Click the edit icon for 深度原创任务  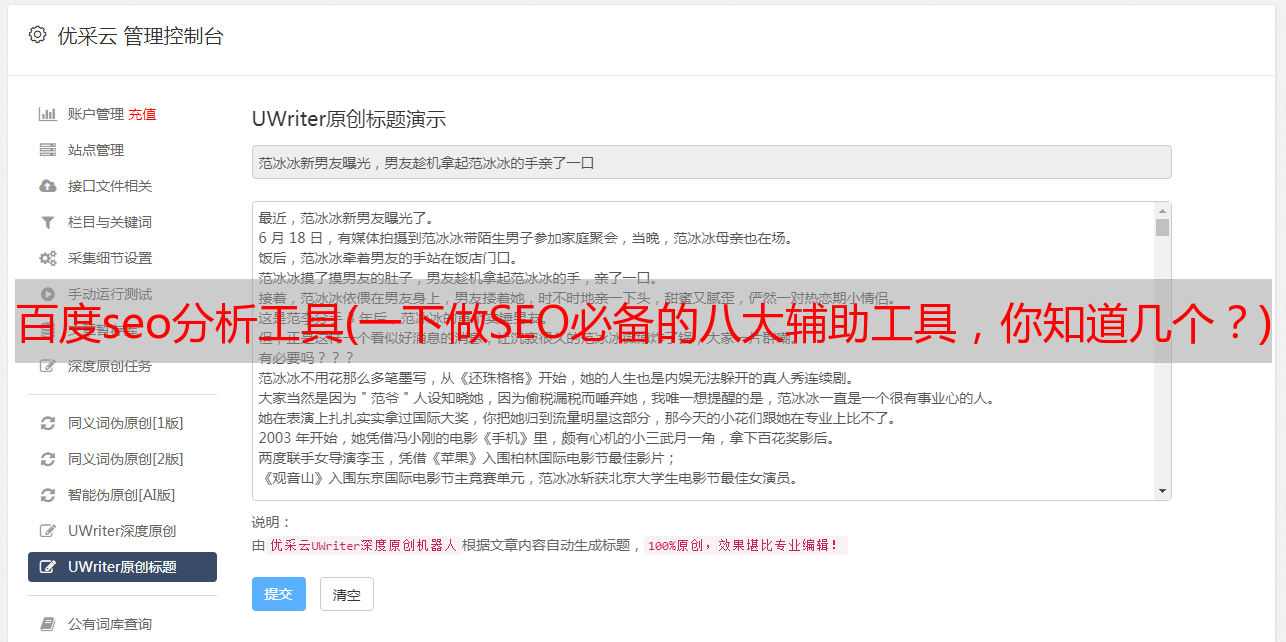pyautogui.click(x=47, y=366)
